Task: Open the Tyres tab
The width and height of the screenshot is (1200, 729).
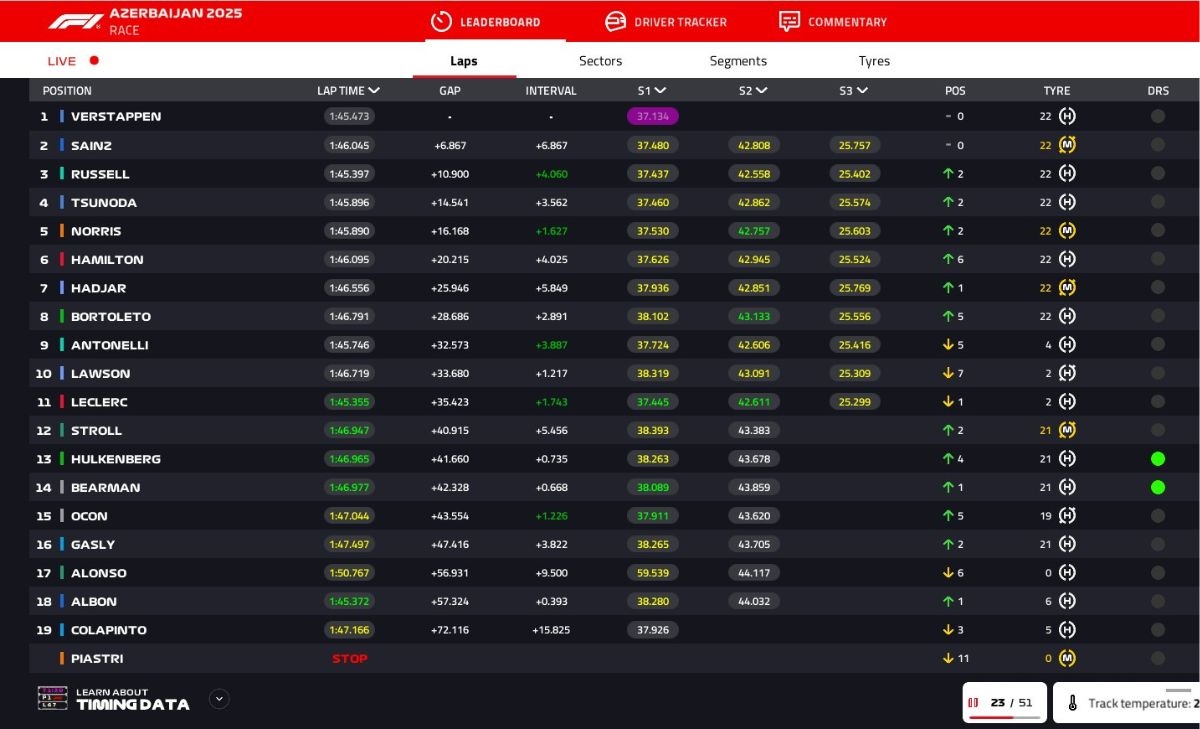Action: coord(873,60)
